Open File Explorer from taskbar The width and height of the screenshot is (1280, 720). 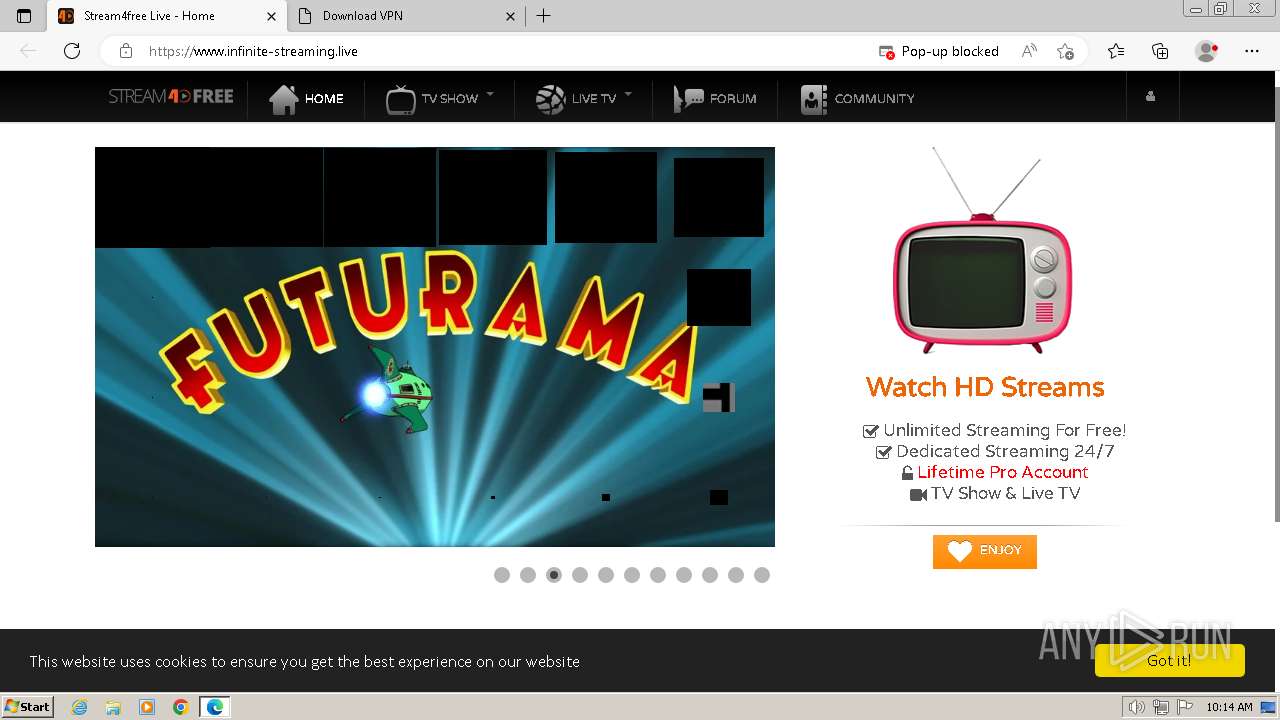pyautogui.click(x=113, y=707)
